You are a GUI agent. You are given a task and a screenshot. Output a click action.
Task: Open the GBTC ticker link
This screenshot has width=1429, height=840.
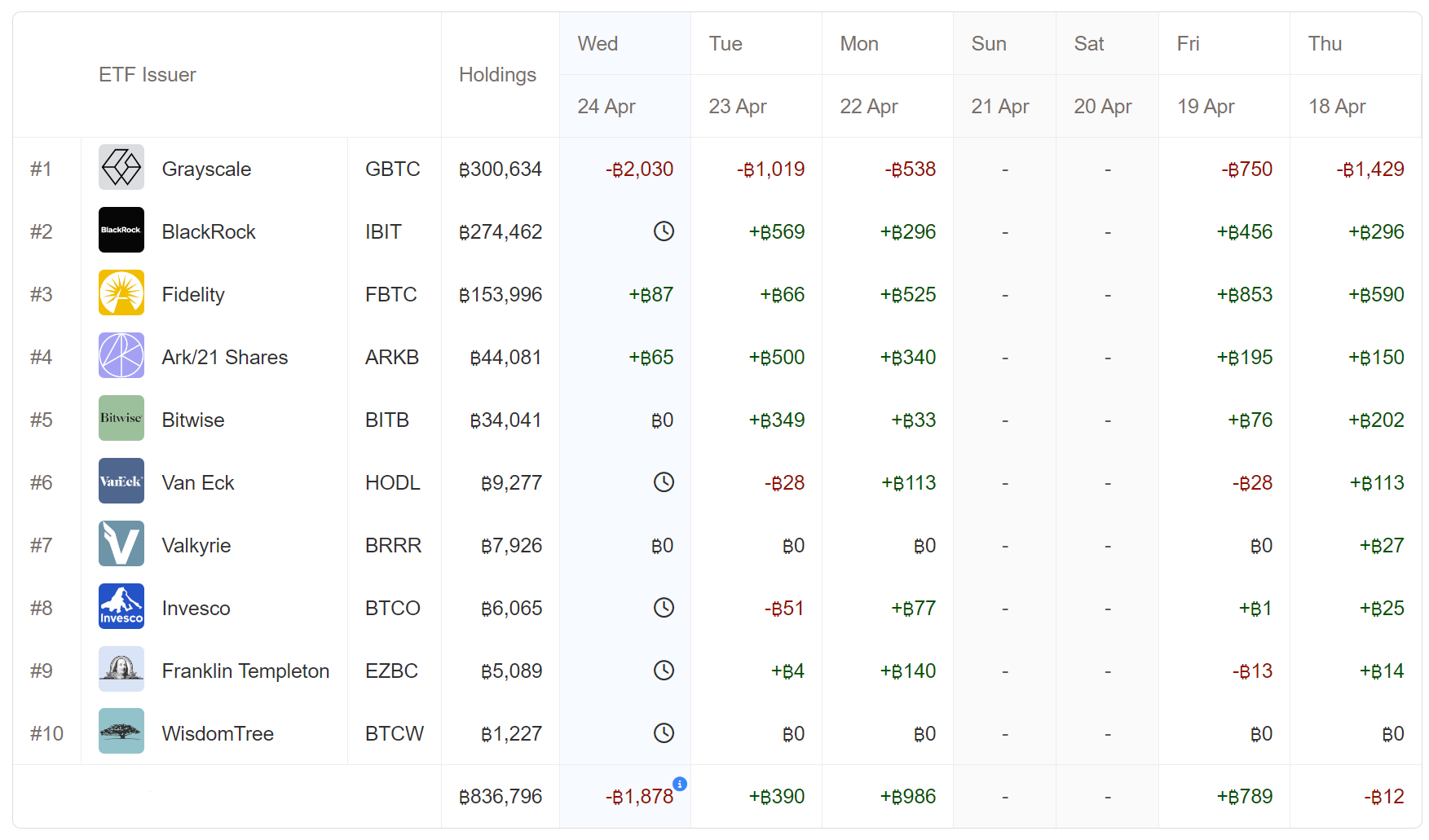click(392, 169)
